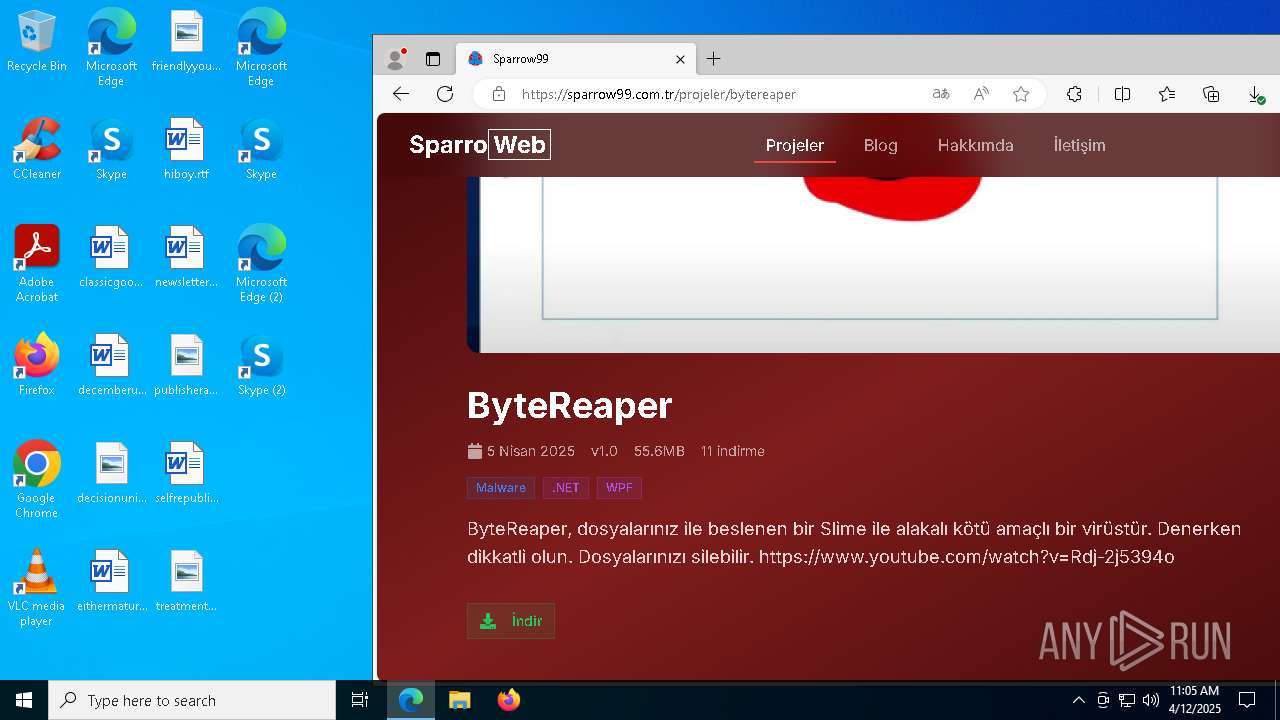The height and width of the screenshot is (720, 1280).
Task: Open the selfrepubli Word document
Action: [x=186, y=474]
